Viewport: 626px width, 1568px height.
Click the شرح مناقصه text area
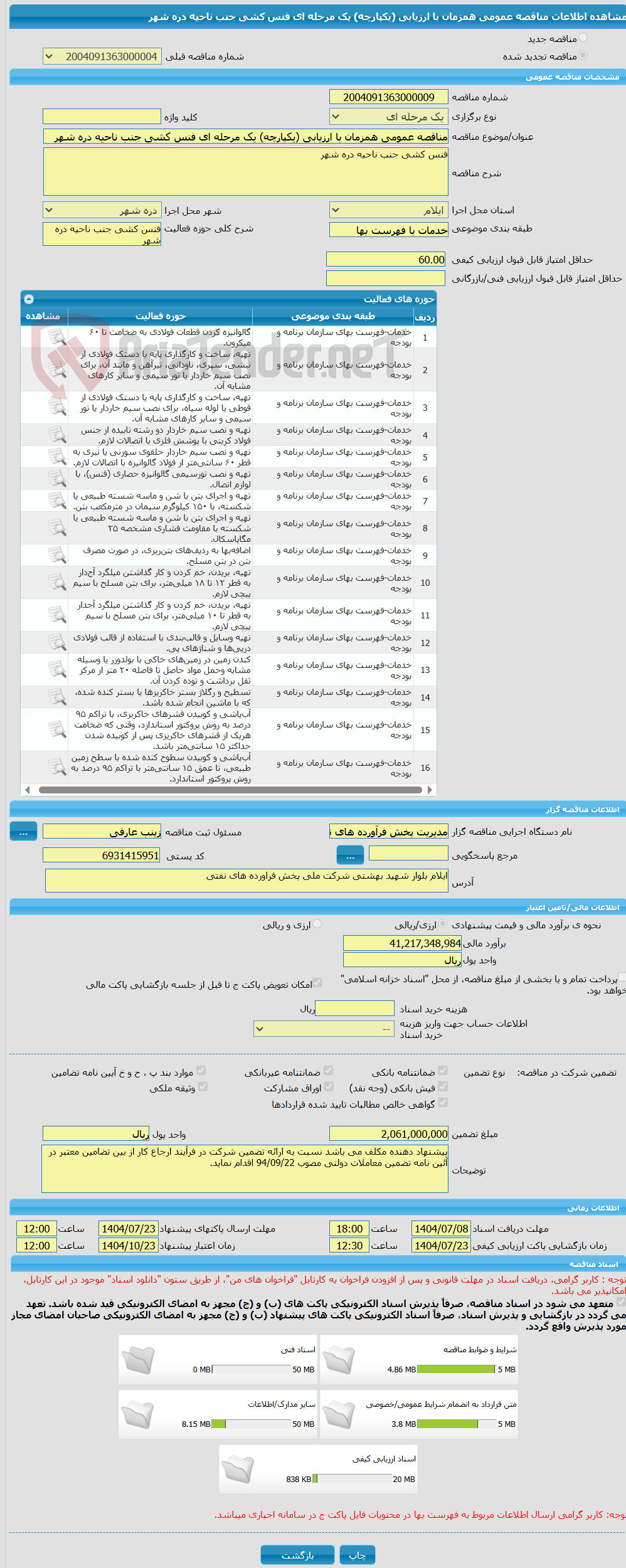pos(246,171)
